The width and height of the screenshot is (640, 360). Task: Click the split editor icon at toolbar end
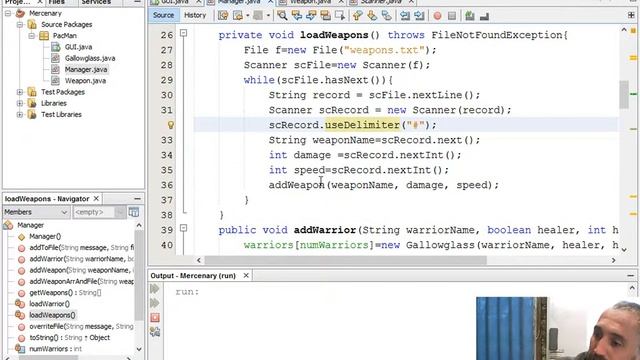(x=631, y=15)
